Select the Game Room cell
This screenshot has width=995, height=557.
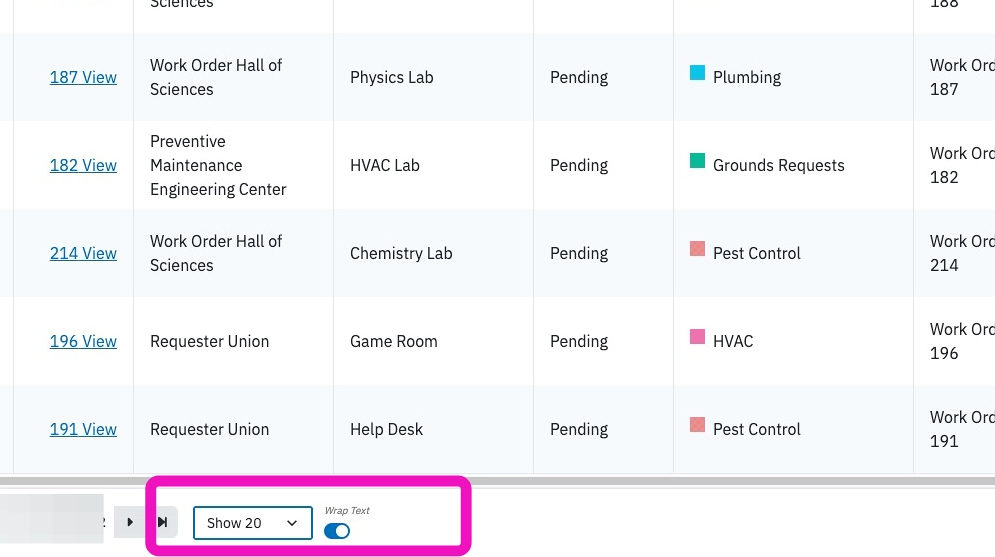(433, 341)
